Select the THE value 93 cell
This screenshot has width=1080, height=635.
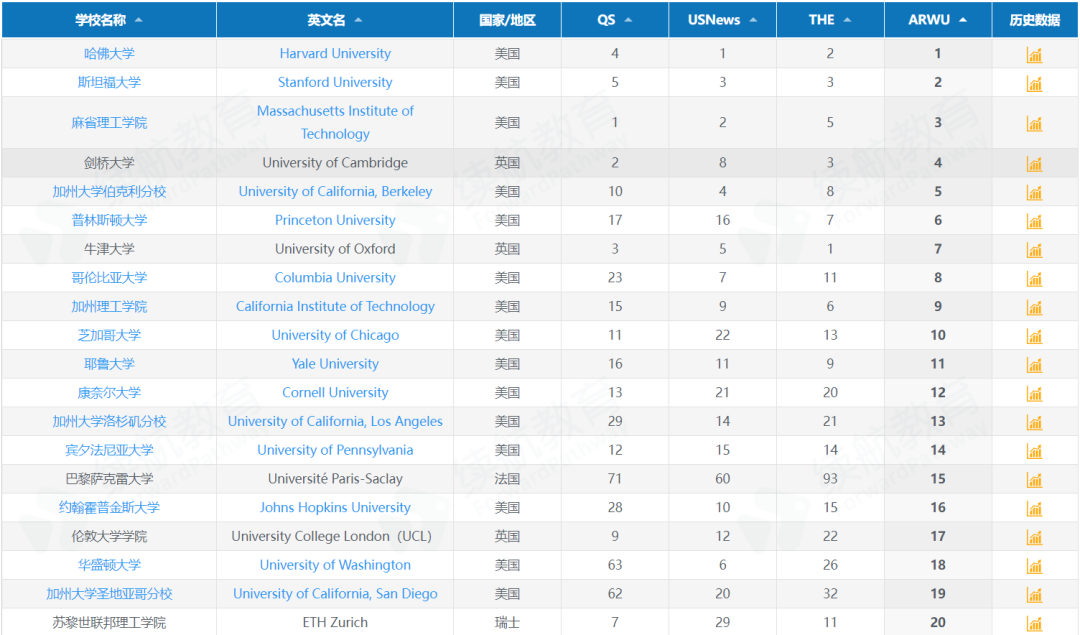tap(831, 479)
